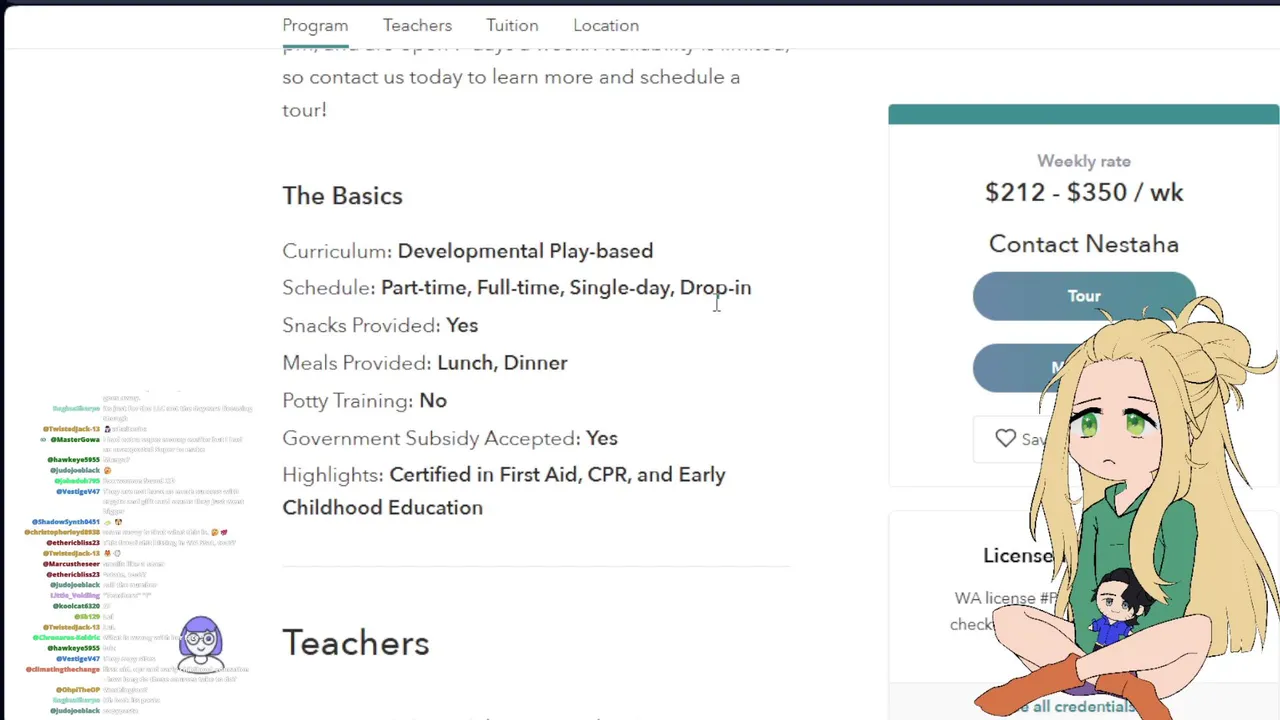1280x720 pixels.
Task: Click the Lunch, Dinner meals text
Action: click(502, 363)
